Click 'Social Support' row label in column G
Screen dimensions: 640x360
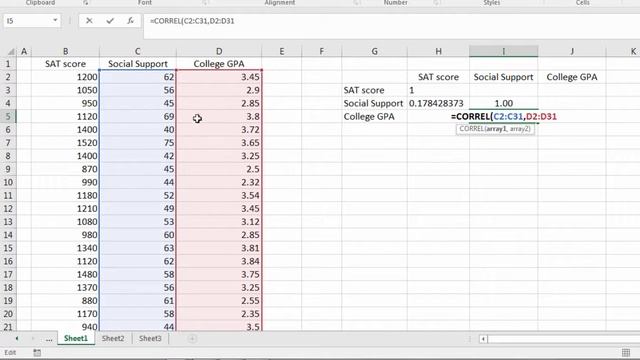coord(374,103)
